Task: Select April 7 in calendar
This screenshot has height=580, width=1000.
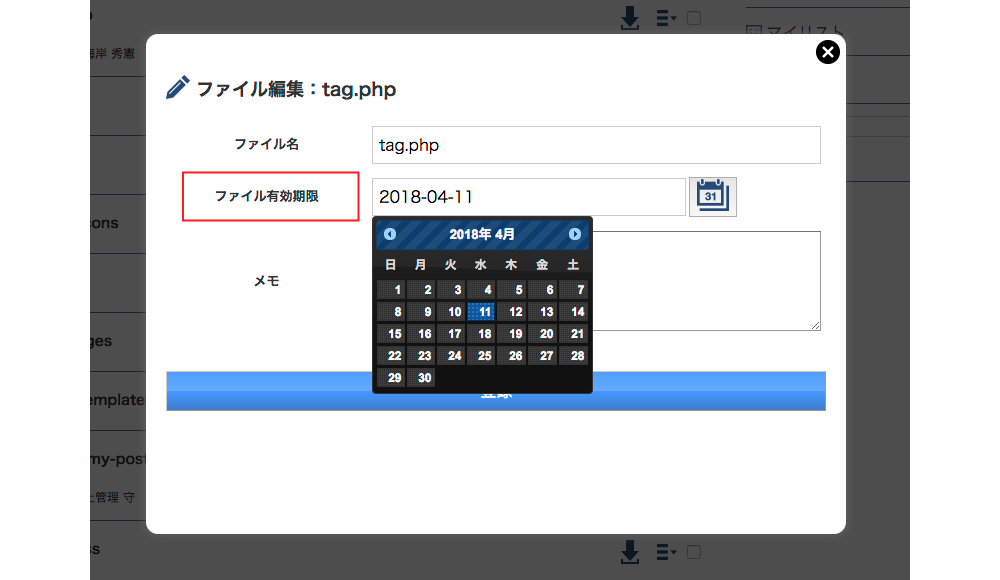Action: click(573, 290)
